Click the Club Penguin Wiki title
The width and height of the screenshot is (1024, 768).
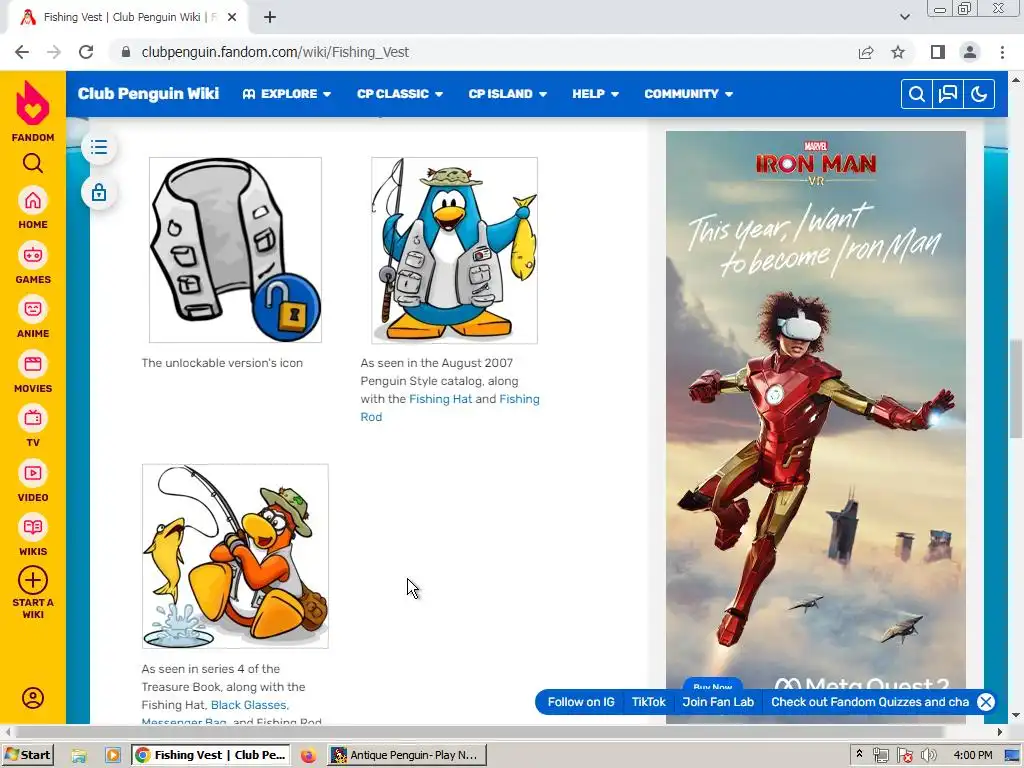pyautogui.click(x=148, y=93)
